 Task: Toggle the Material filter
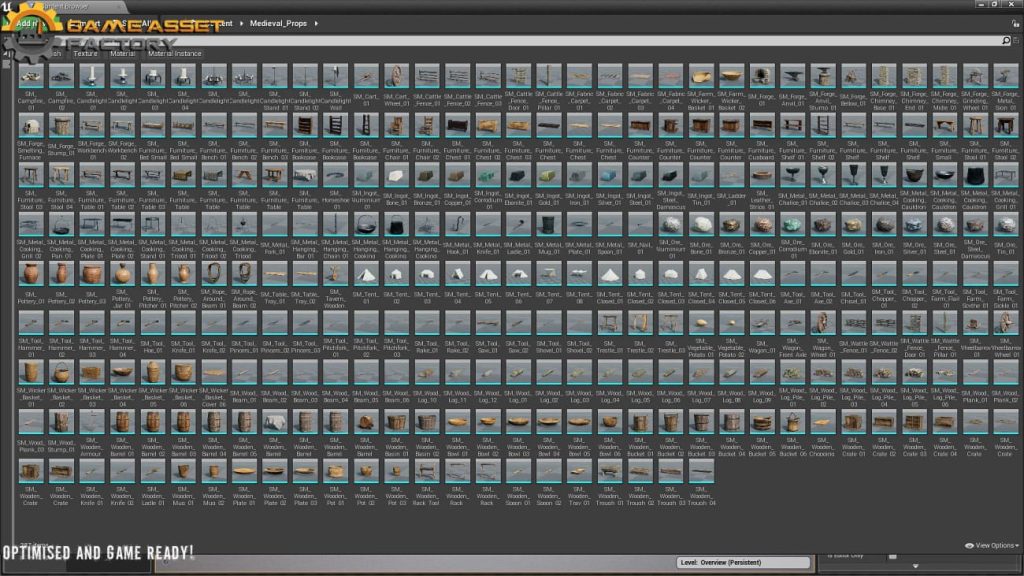[x=122, y=54]
